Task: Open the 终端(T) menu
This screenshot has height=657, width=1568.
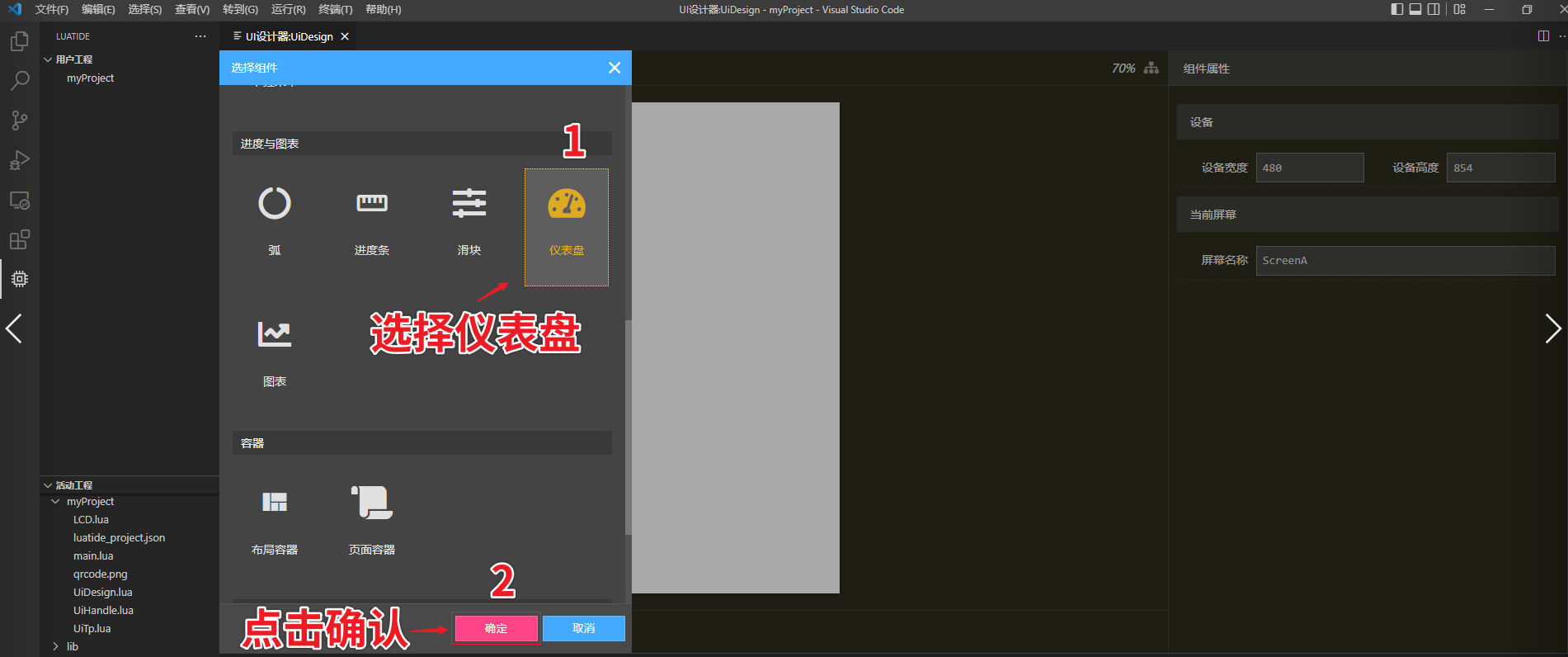Action: pos(335,9)
